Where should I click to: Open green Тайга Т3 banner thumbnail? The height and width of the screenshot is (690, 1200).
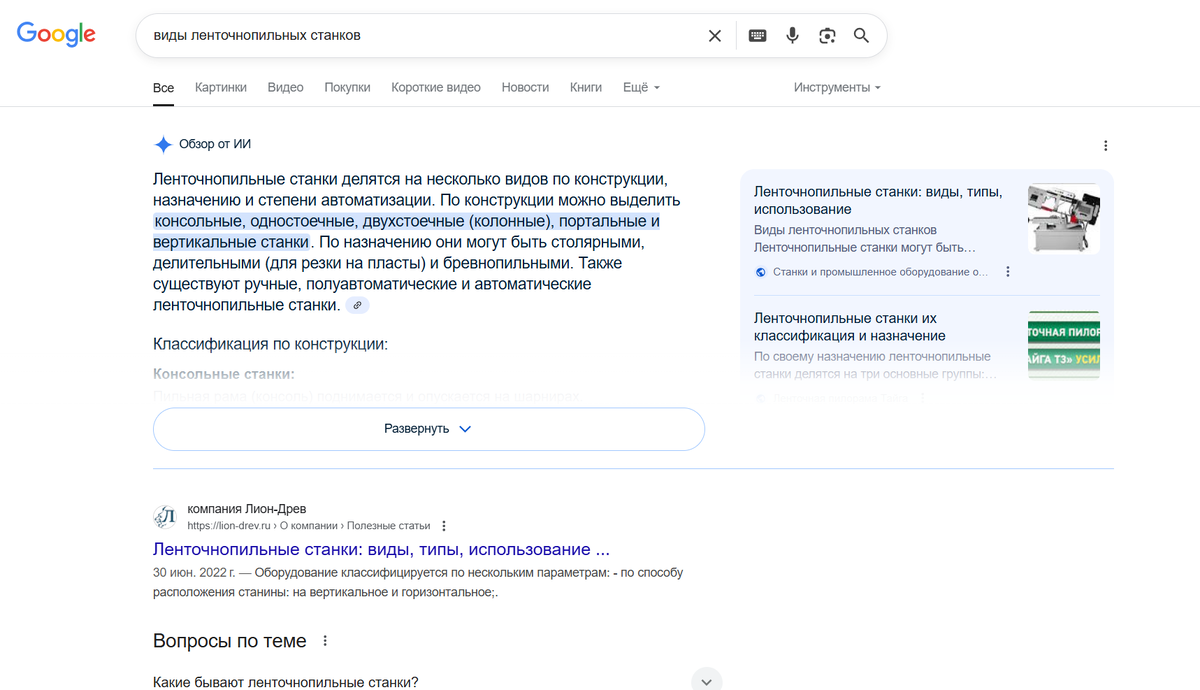pos(1064,345)
